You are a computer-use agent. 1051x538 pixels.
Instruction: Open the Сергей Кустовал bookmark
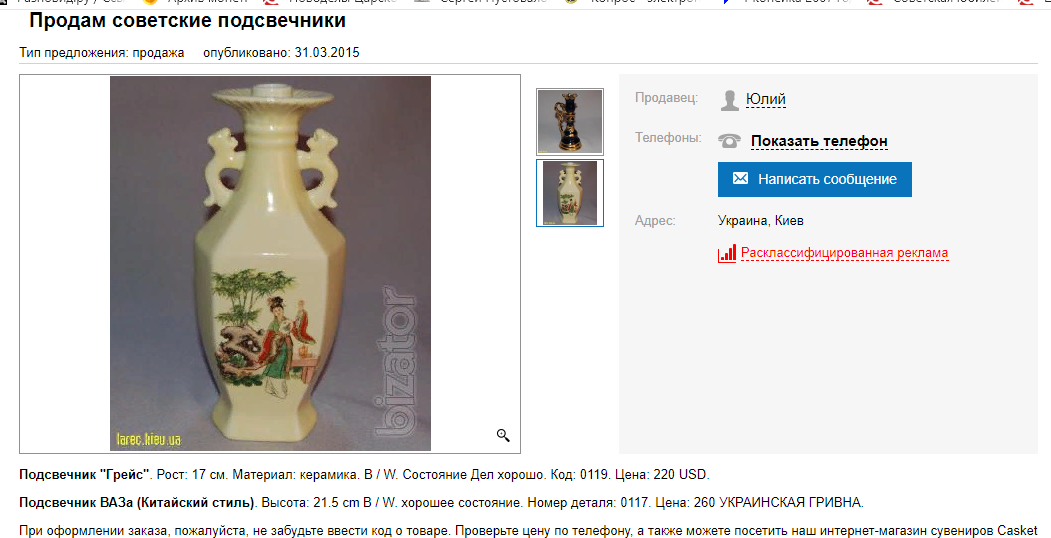pyautogui.click(x=494, y=1)
